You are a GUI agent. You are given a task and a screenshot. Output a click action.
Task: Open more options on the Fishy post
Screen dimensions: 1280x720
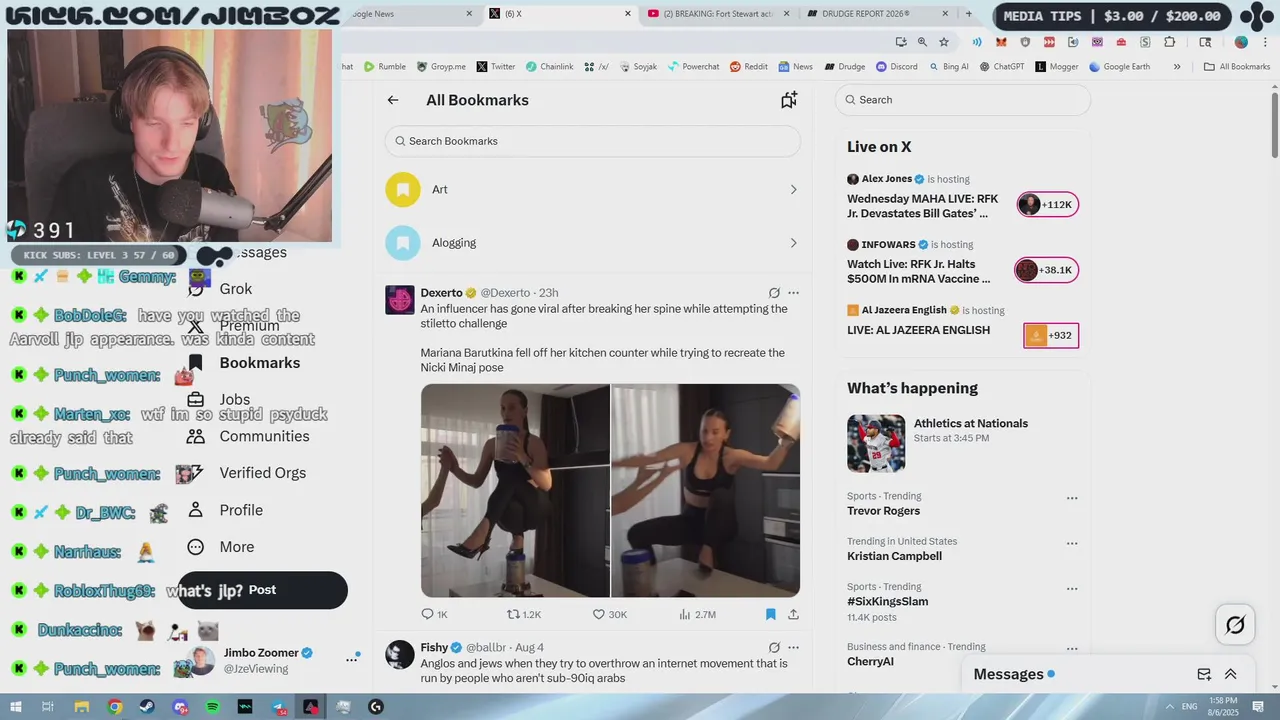coord(793,648)
